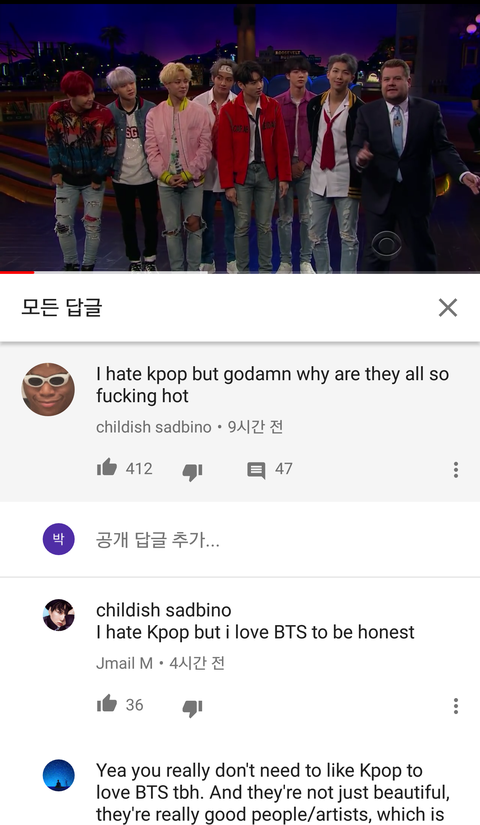Like the comment with 412 likes

pyautogui.click(x=107, y=467)
